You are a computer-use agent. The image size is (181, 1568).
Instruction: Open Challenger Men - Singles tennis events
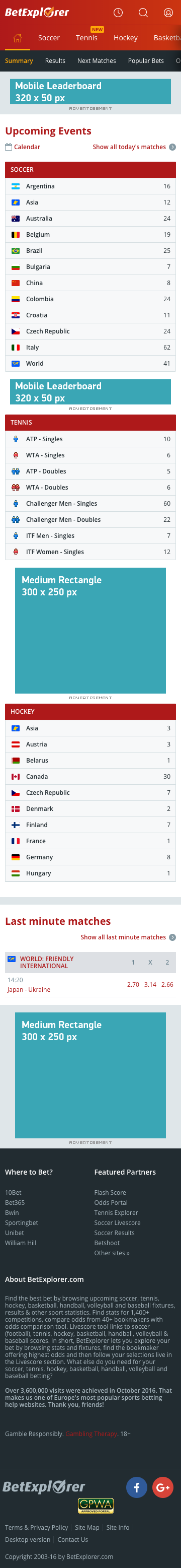pyautogui.click(x=90, y=503)
